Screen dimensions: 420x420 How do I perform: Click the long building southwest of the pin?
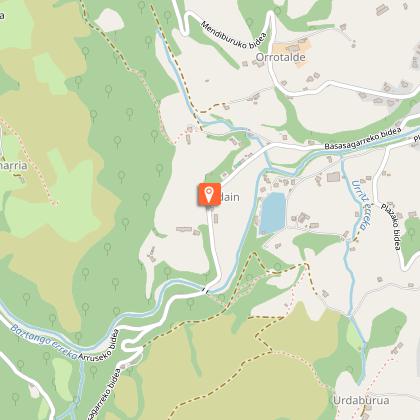pyautogui.click(x=184, y=229)
